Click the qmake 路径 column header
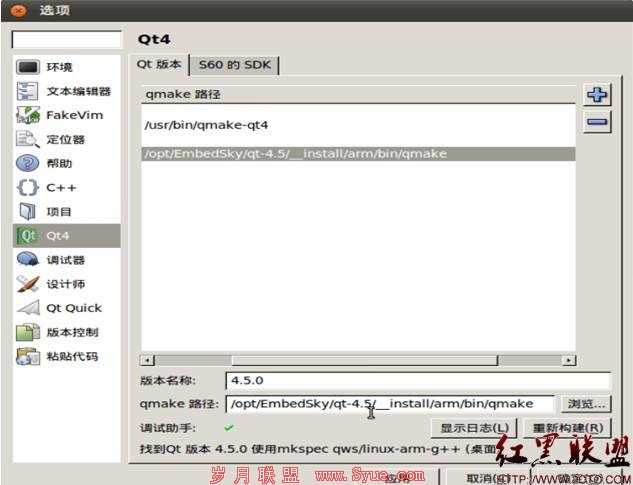Screen dimensions: 633x485 coord(358,94)
